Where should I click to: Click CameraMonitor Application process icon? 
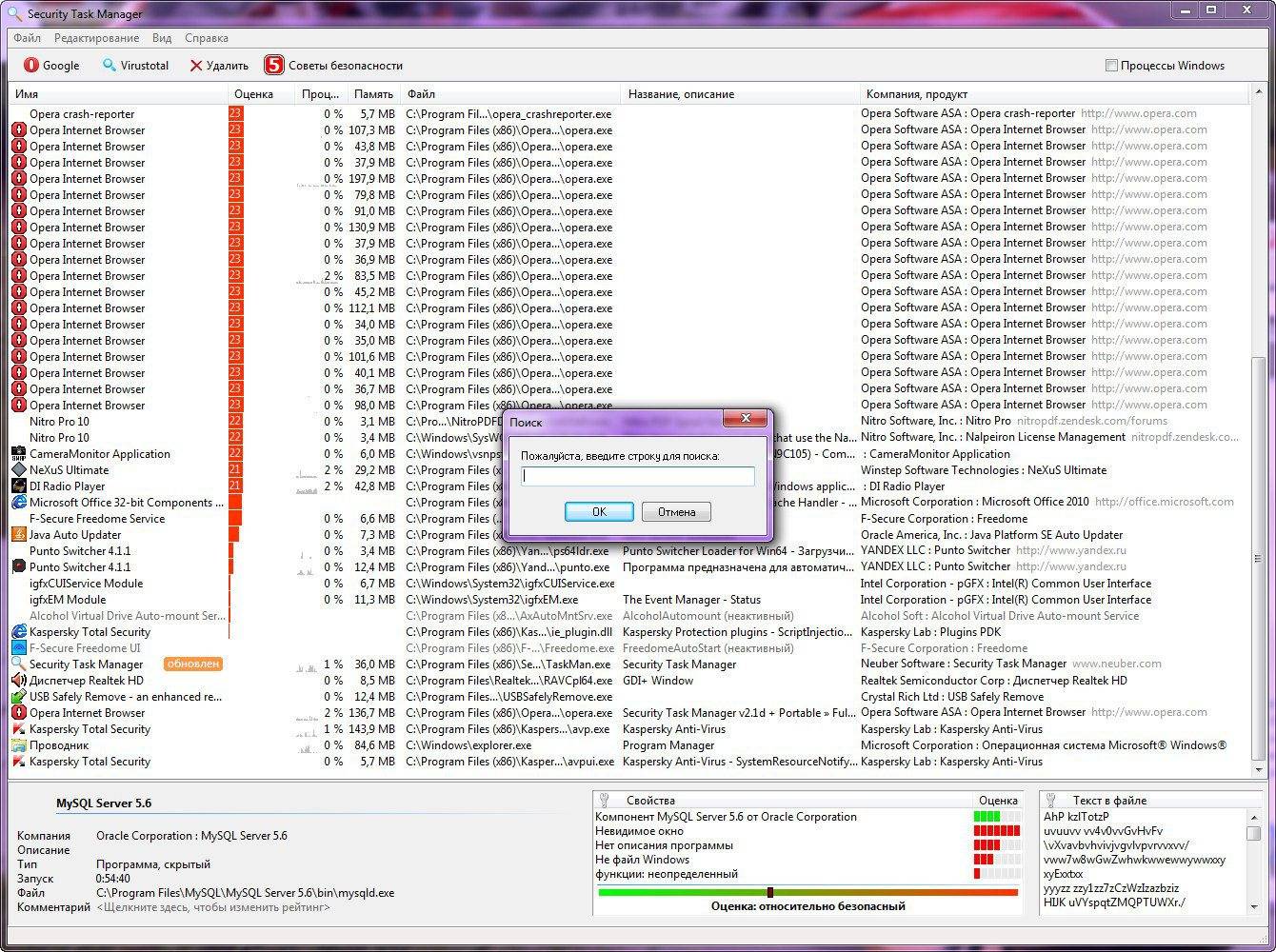click(x=19, y=453)
